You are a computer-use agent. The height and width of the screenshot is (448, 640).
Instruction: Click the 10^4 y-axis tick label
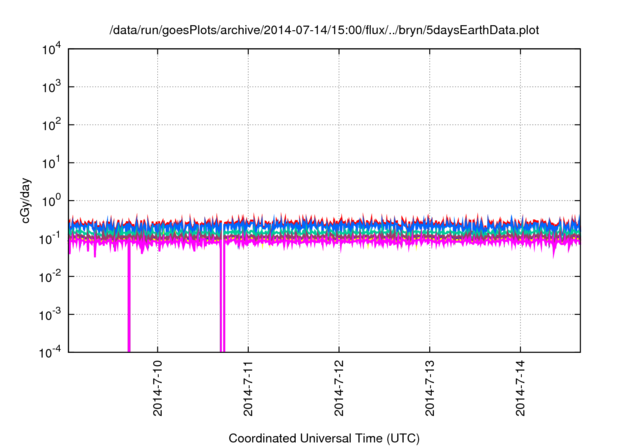point(51,50)
